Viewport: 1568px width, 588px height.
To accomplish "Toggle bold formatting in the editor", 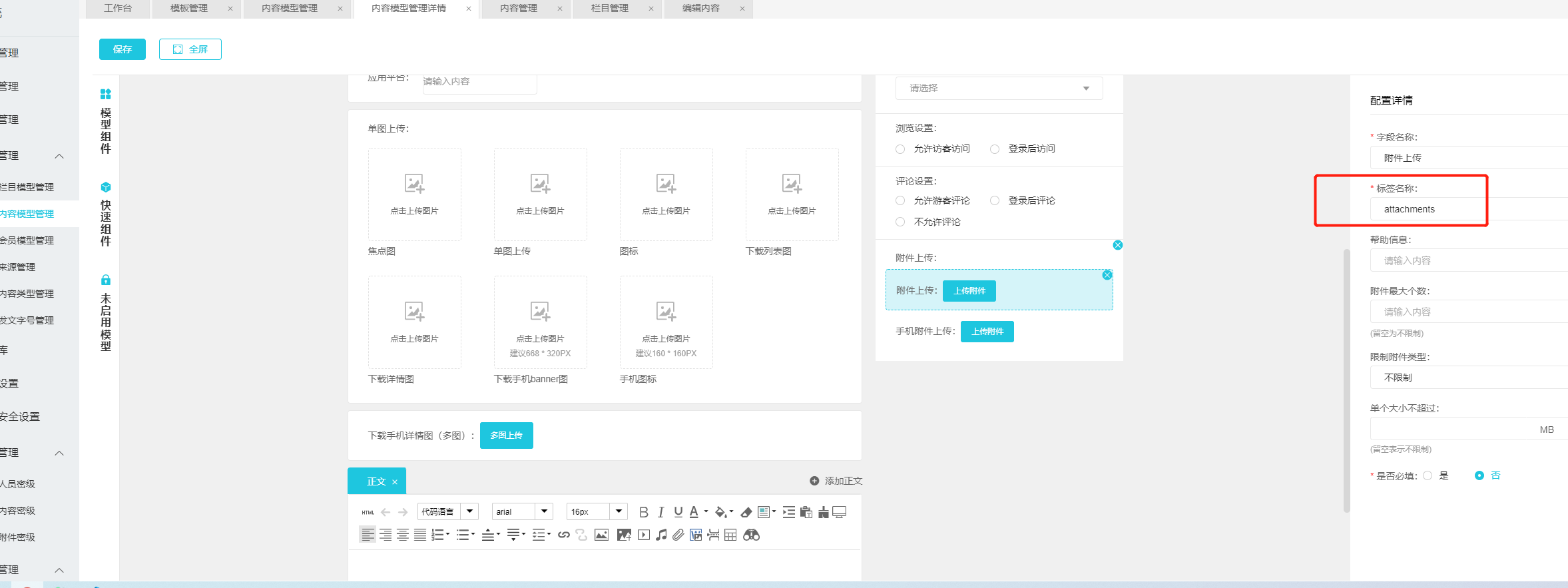I will [643, 512].
